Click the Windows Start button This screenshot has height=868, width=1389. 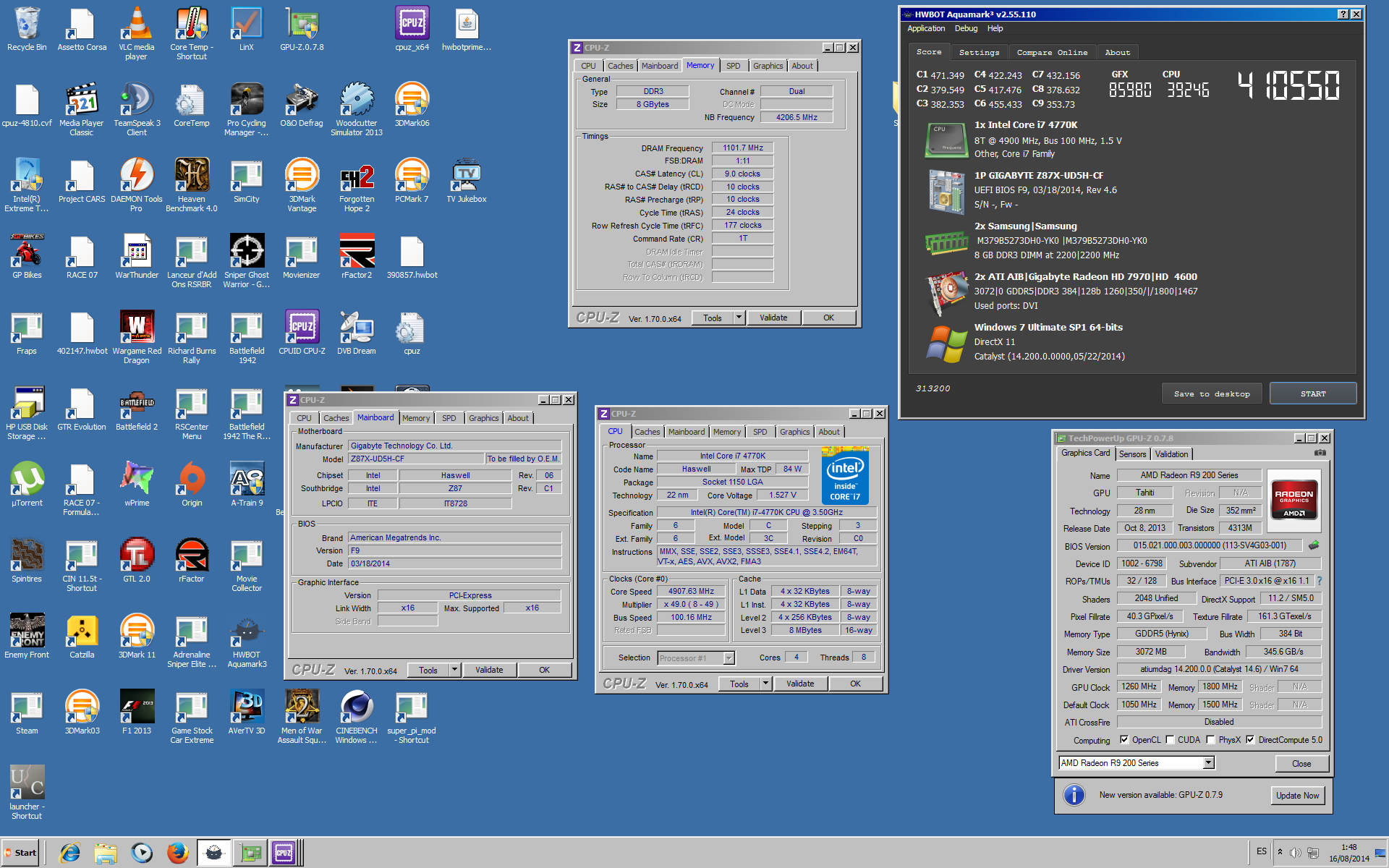pyautogui.click(x=21, y=853)
